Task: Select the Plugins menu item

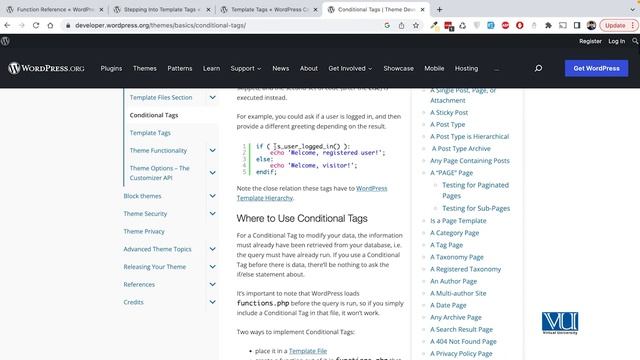Action: pyautogui.click(x=111, y=69)
